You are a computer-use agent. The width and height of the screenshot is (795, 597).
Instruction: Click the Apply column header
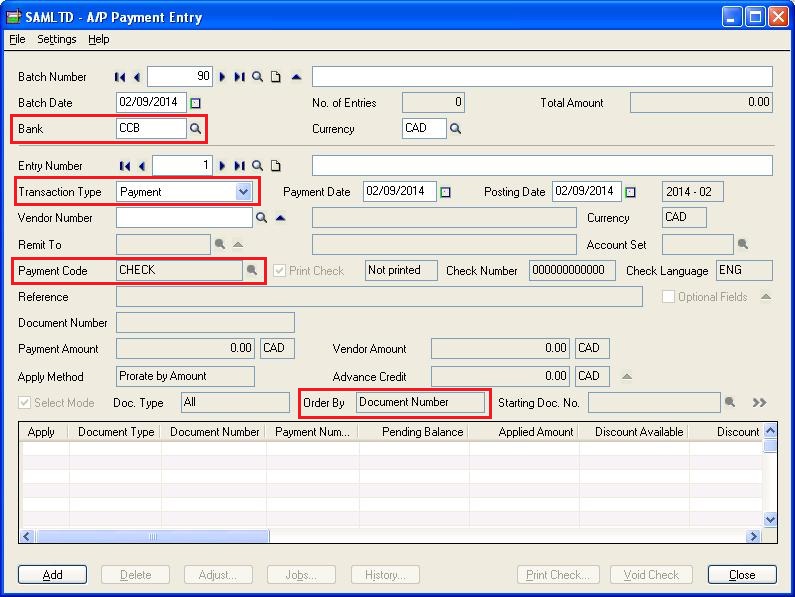44,432
